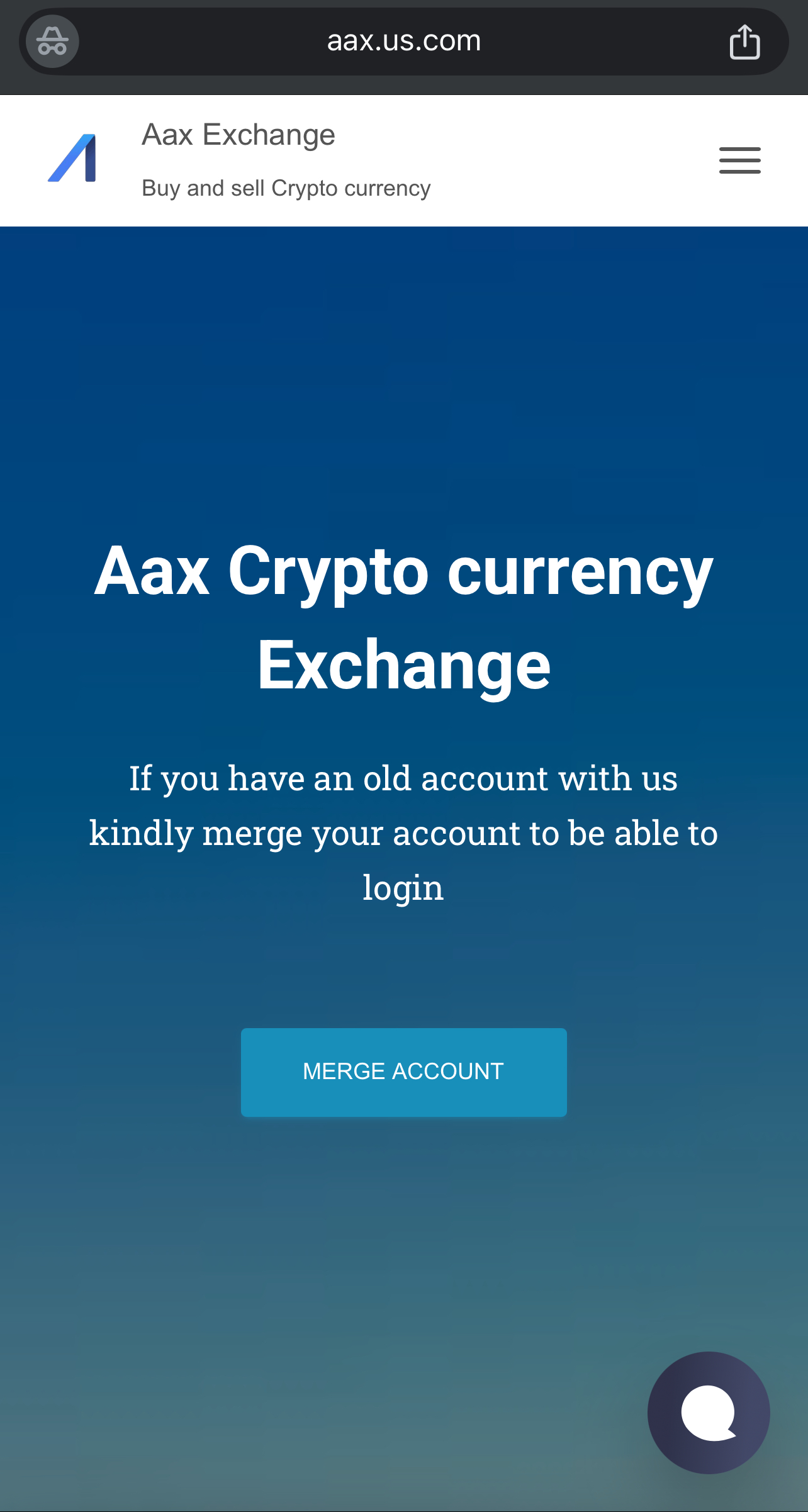Click the Aax blue logo
This screenshot has width=808, height=1512.
point(72,158)
